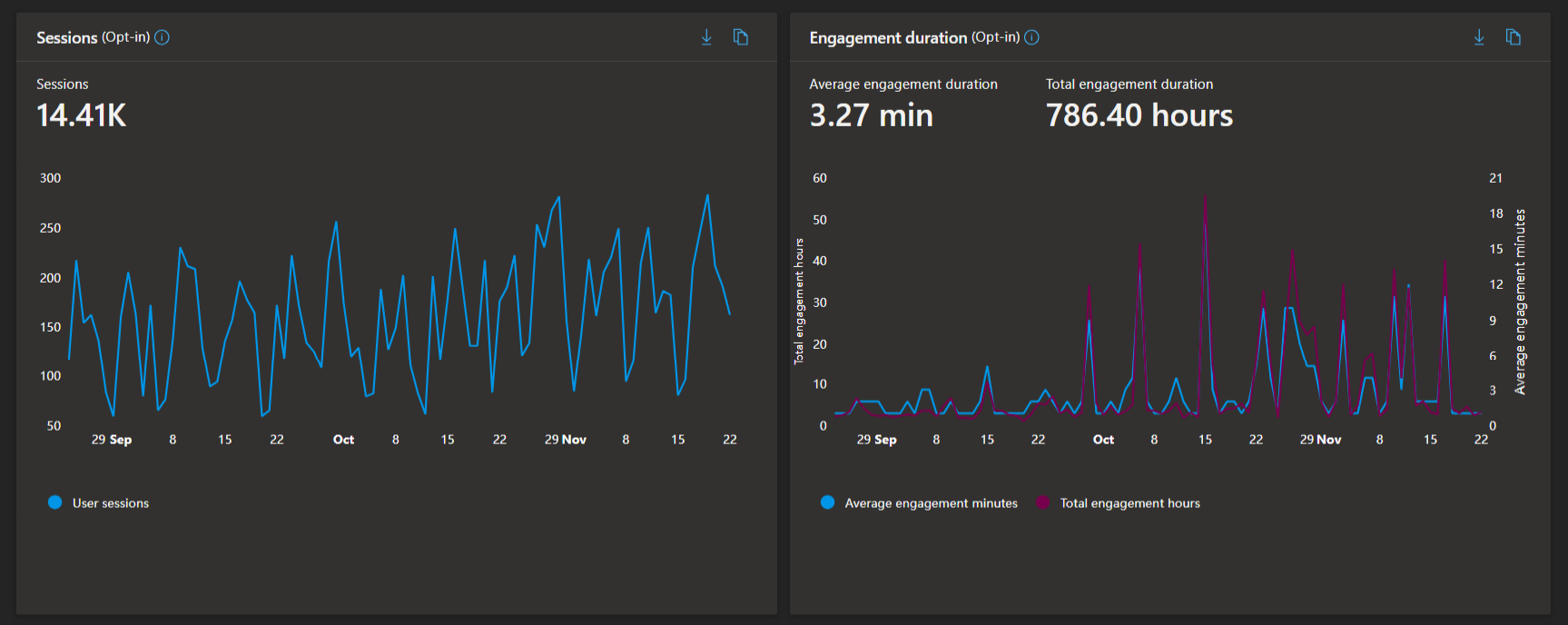
Task: Open info icon beside Engagement duration (Opt-in)
Action: coord(1031,37)
